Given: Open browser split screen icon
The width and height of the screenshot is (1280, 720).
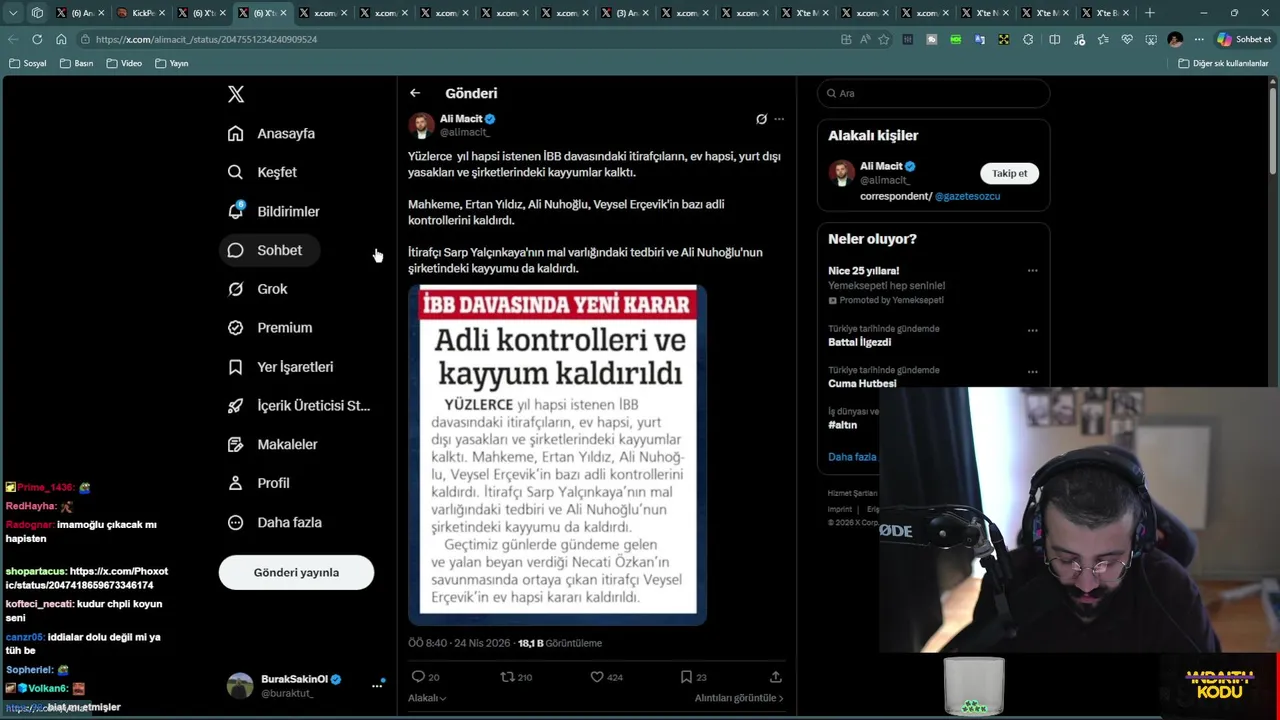Looking at the screenshot, I should tap(1054, 39).
